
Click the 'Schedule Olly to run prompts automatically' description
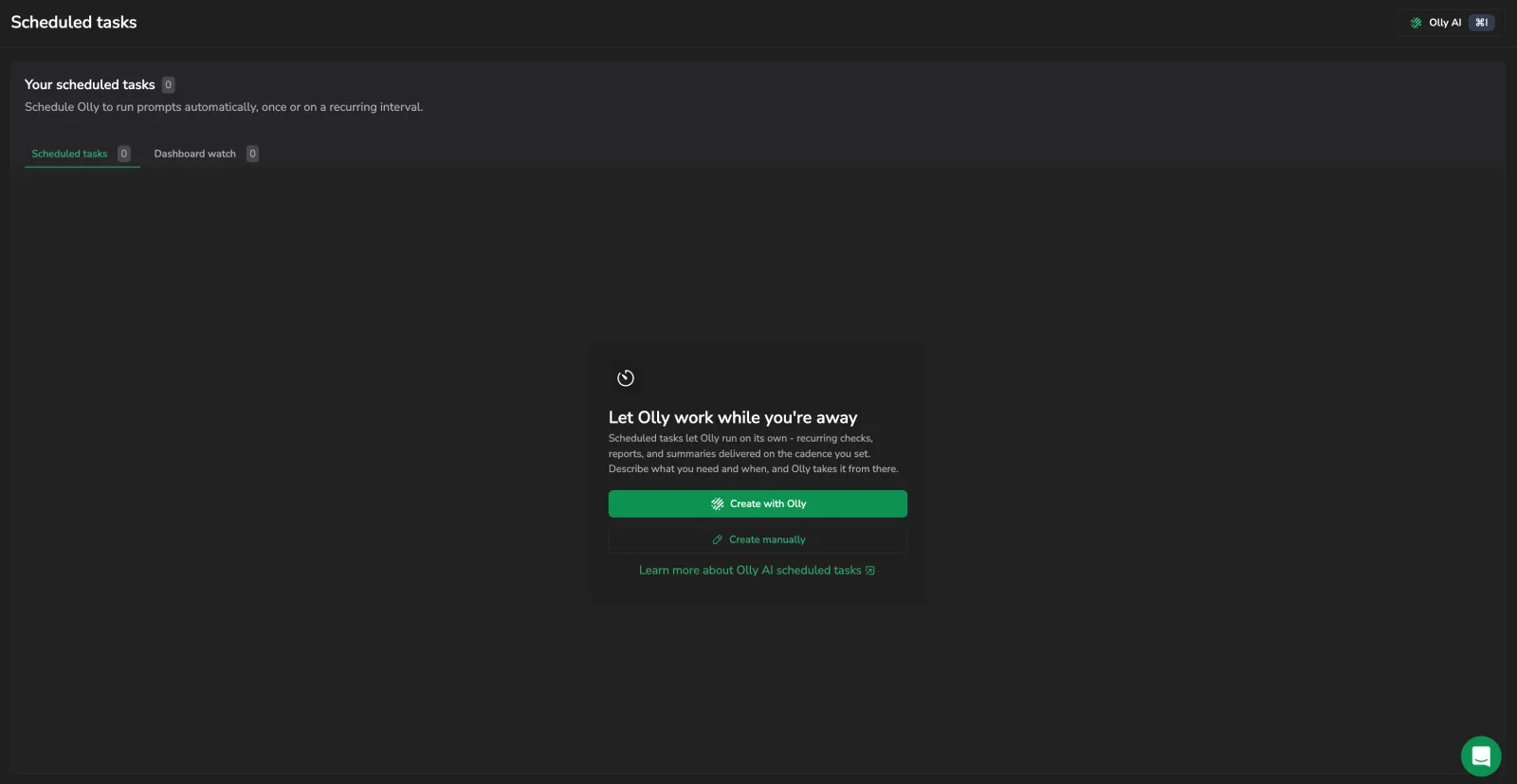click(224, 107)
